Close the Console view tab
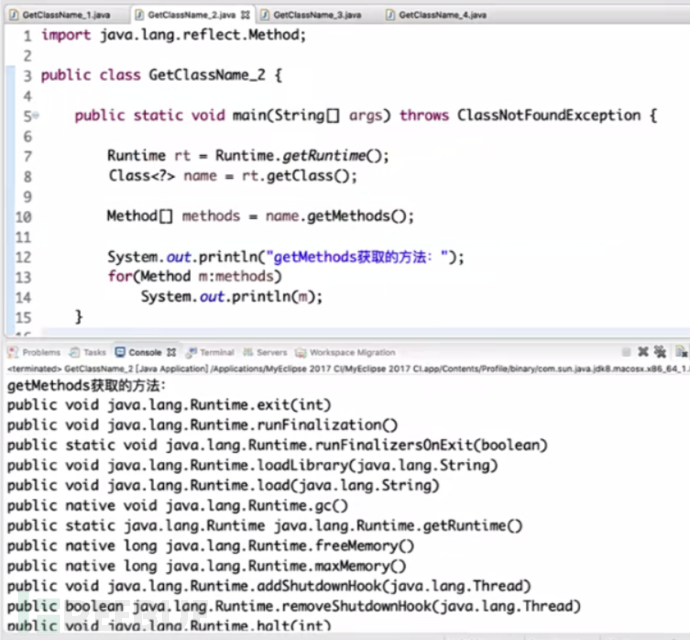This screenshot has height=640, width=690. tap(171, 352)
